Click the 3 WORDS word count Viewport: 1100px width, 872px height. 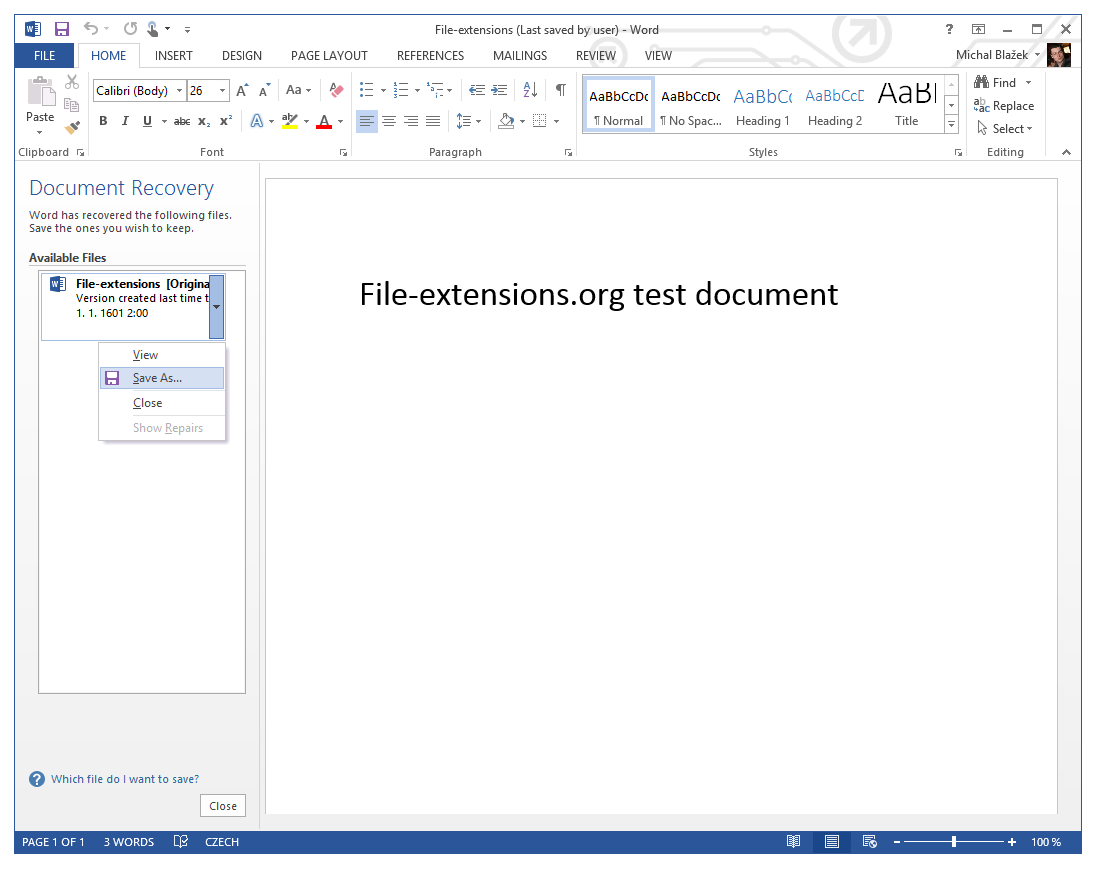point(129,842)
